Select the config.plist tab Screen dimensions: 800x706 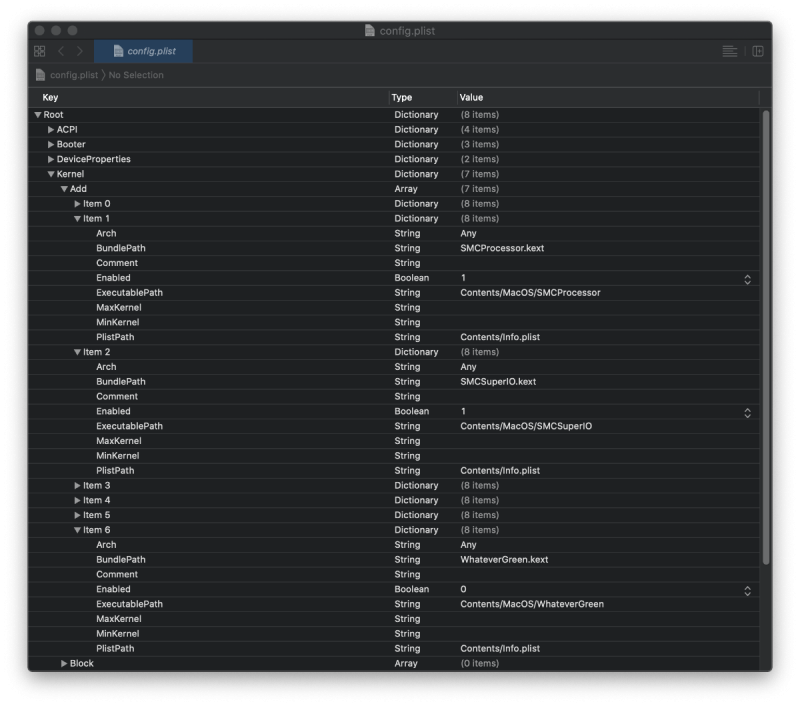click(143, 51)
